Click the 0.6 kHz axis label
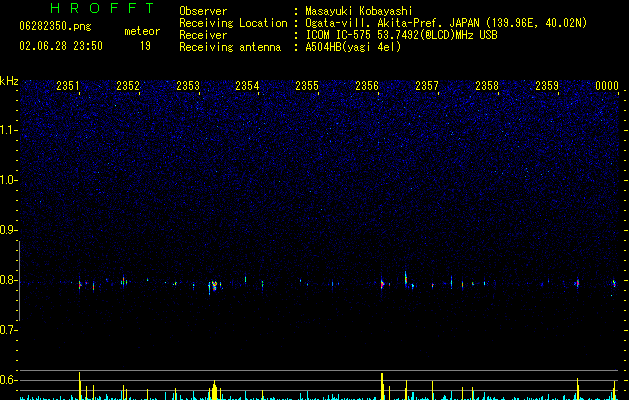Screen dimensions: 629x400 coord(8,380)
